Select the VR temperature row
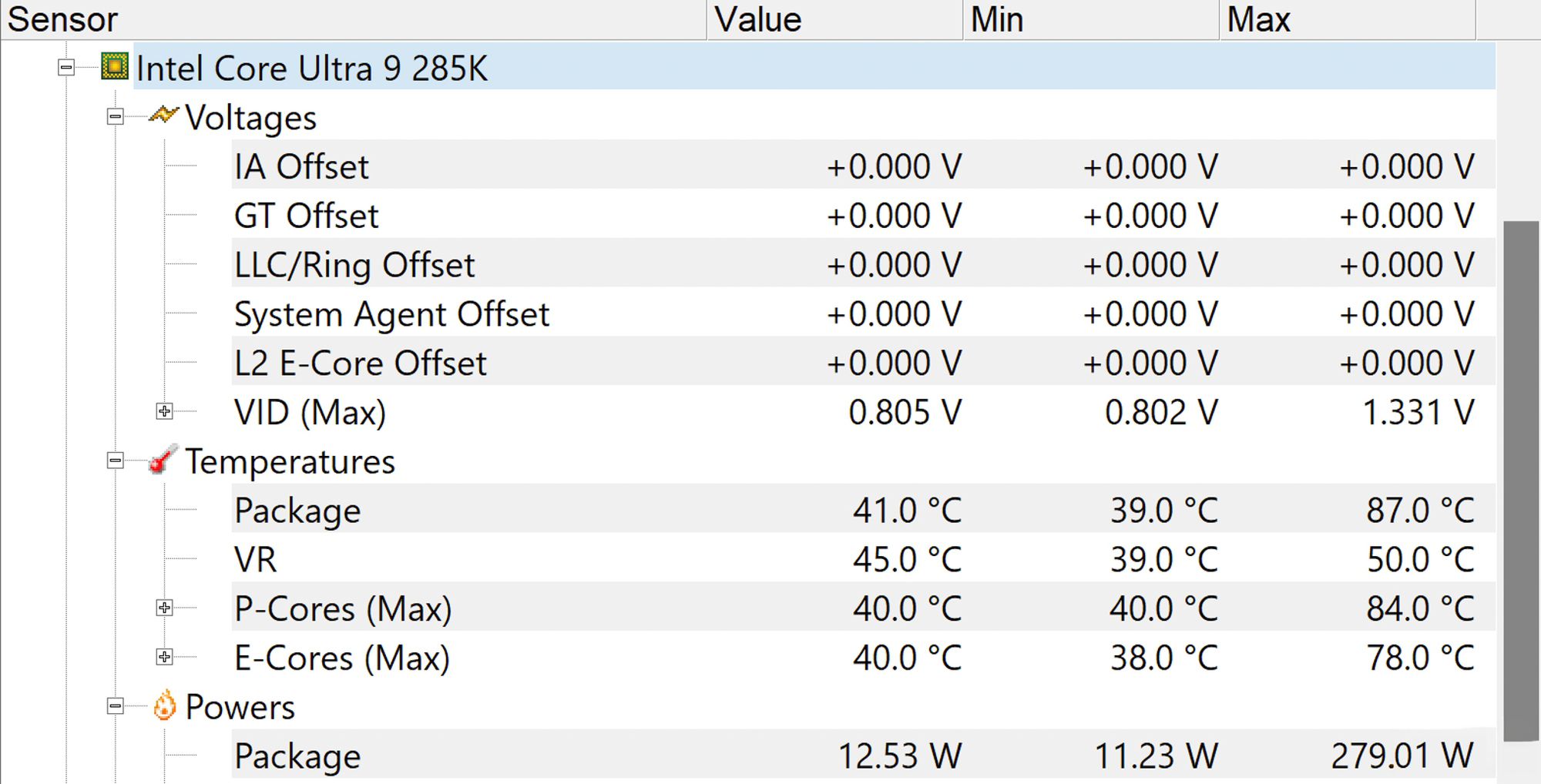This screenshot has height=784, width=1541. 863,559
